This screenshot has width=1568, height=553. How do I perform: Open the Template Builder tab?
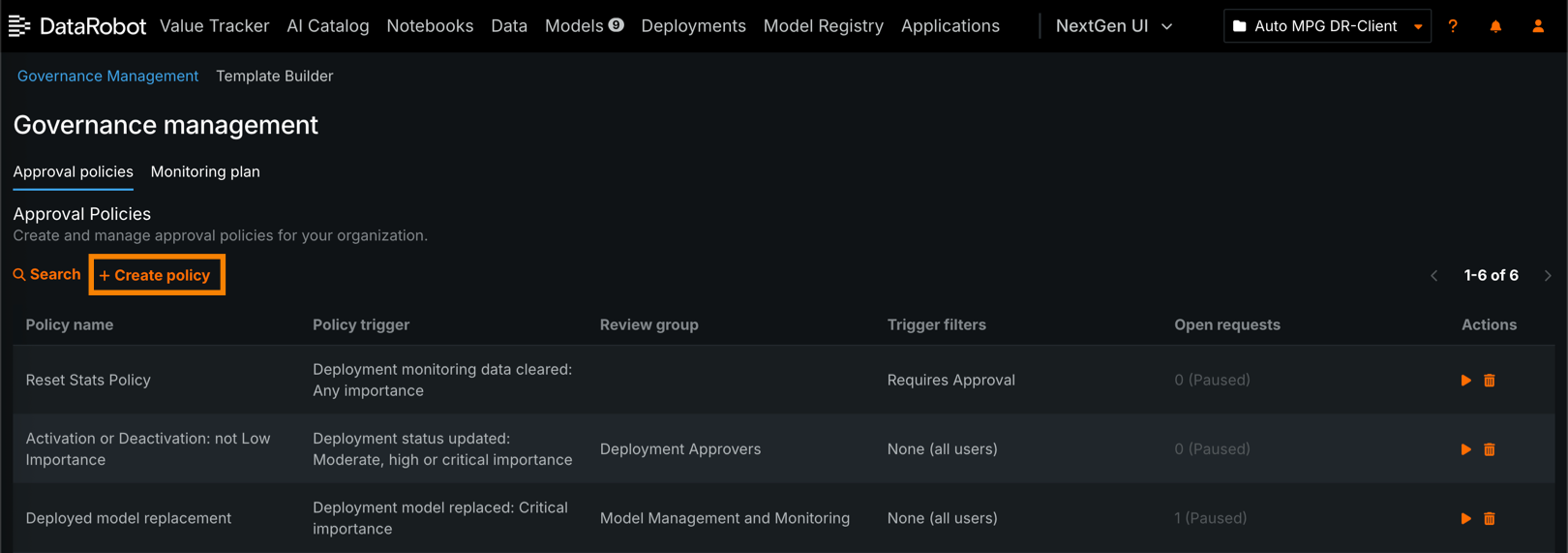click(x=274, y=76)
